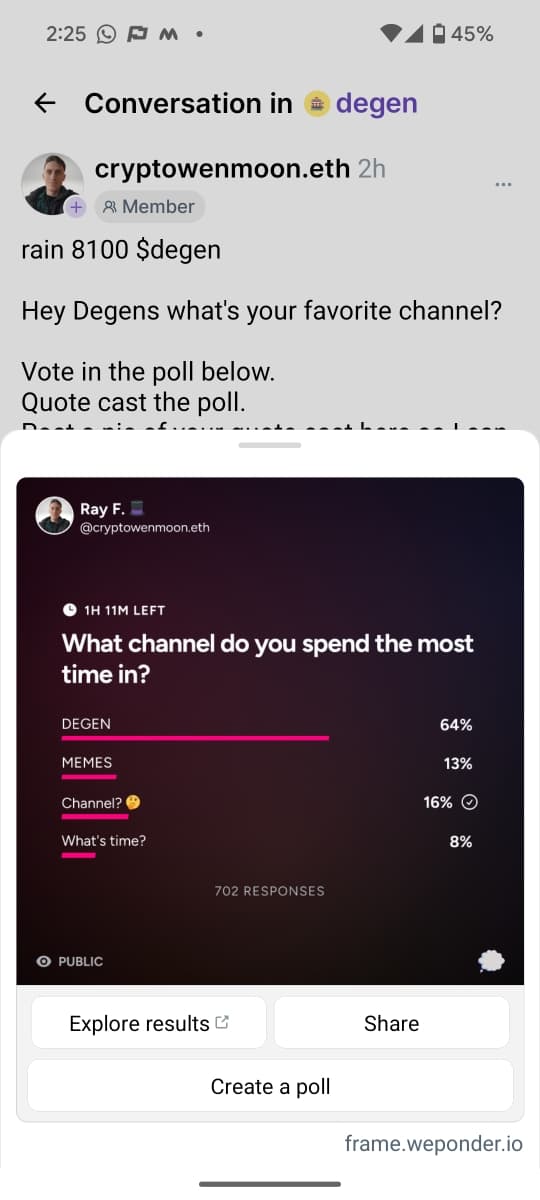Open the three-dot post options menu
This screenshot has width=540, height=1200.
pos(503,184)
